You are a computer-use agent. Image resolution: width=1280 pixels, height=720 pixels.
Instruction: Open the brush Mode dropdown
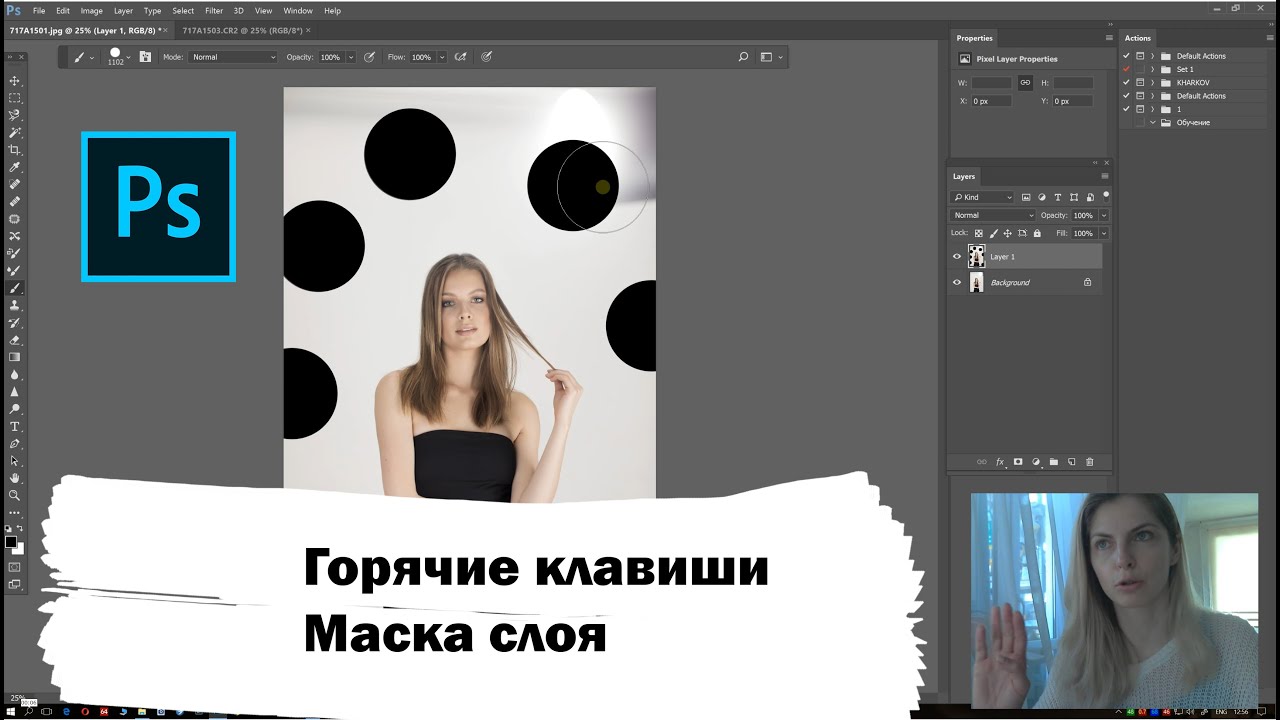click(x=233, y=57)
